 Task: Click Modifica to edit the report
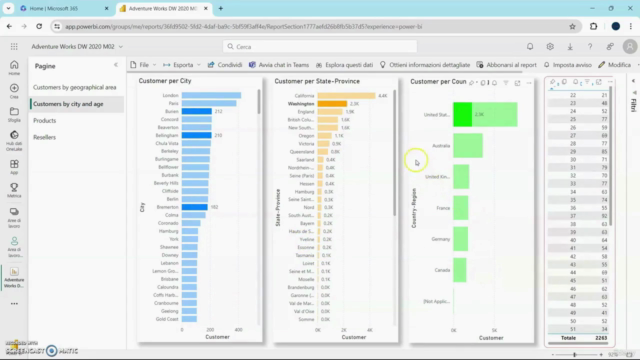615,65
